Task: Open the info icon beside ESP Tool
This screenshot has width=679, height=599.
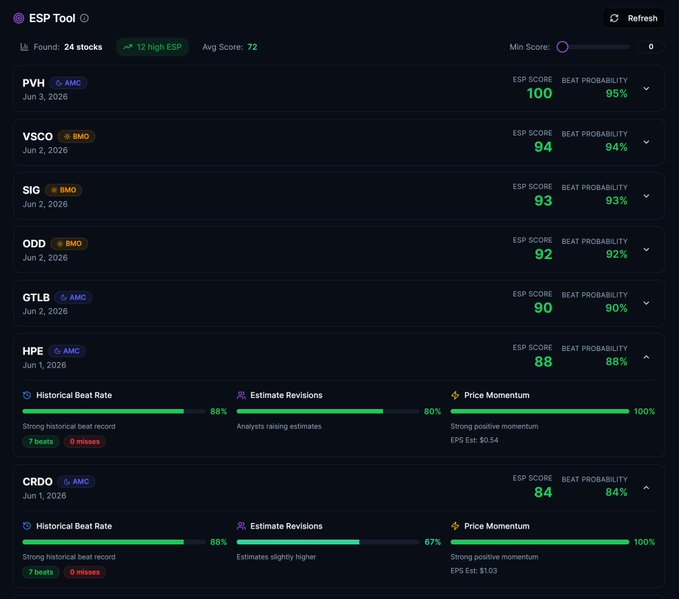Action: [x=85, y=18]
